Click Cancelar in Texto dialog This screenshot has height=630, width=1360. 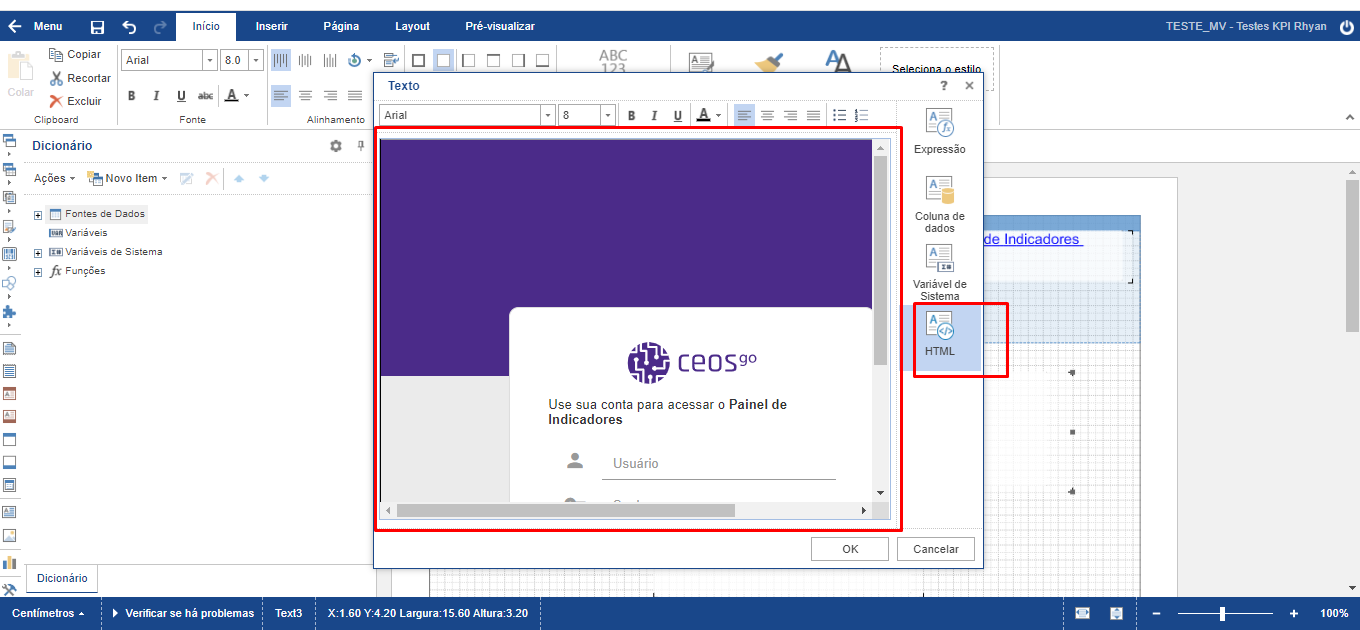click(x=936, y=549)
